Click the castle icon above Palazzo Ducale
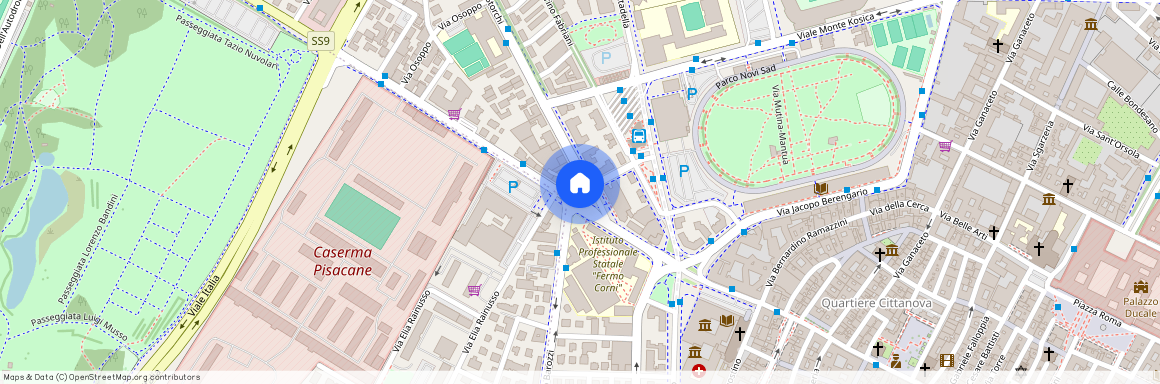 [1140, 286]
